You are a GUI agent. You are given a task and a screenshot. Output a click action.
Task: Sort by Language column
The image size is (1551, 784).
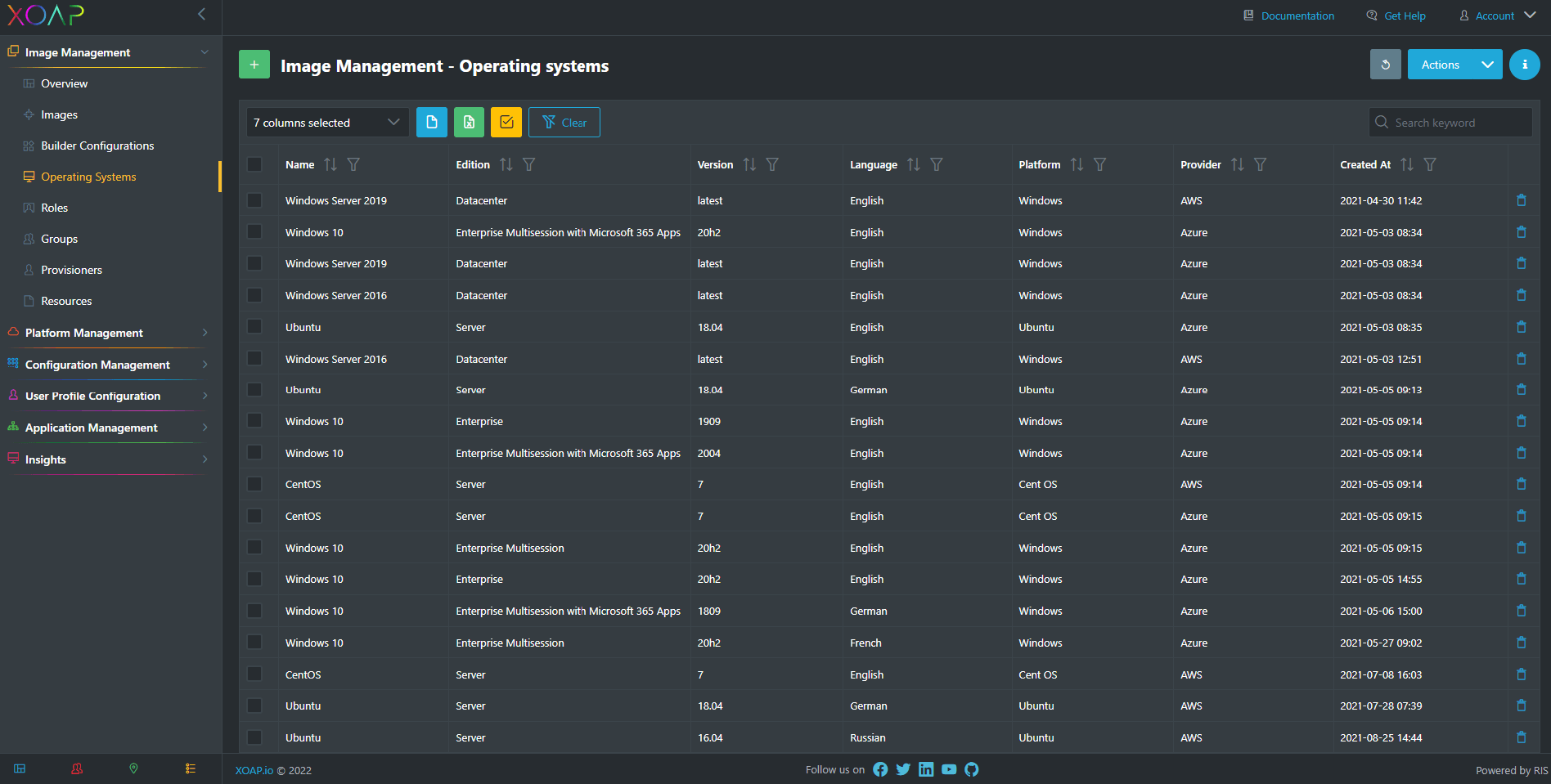914,164
